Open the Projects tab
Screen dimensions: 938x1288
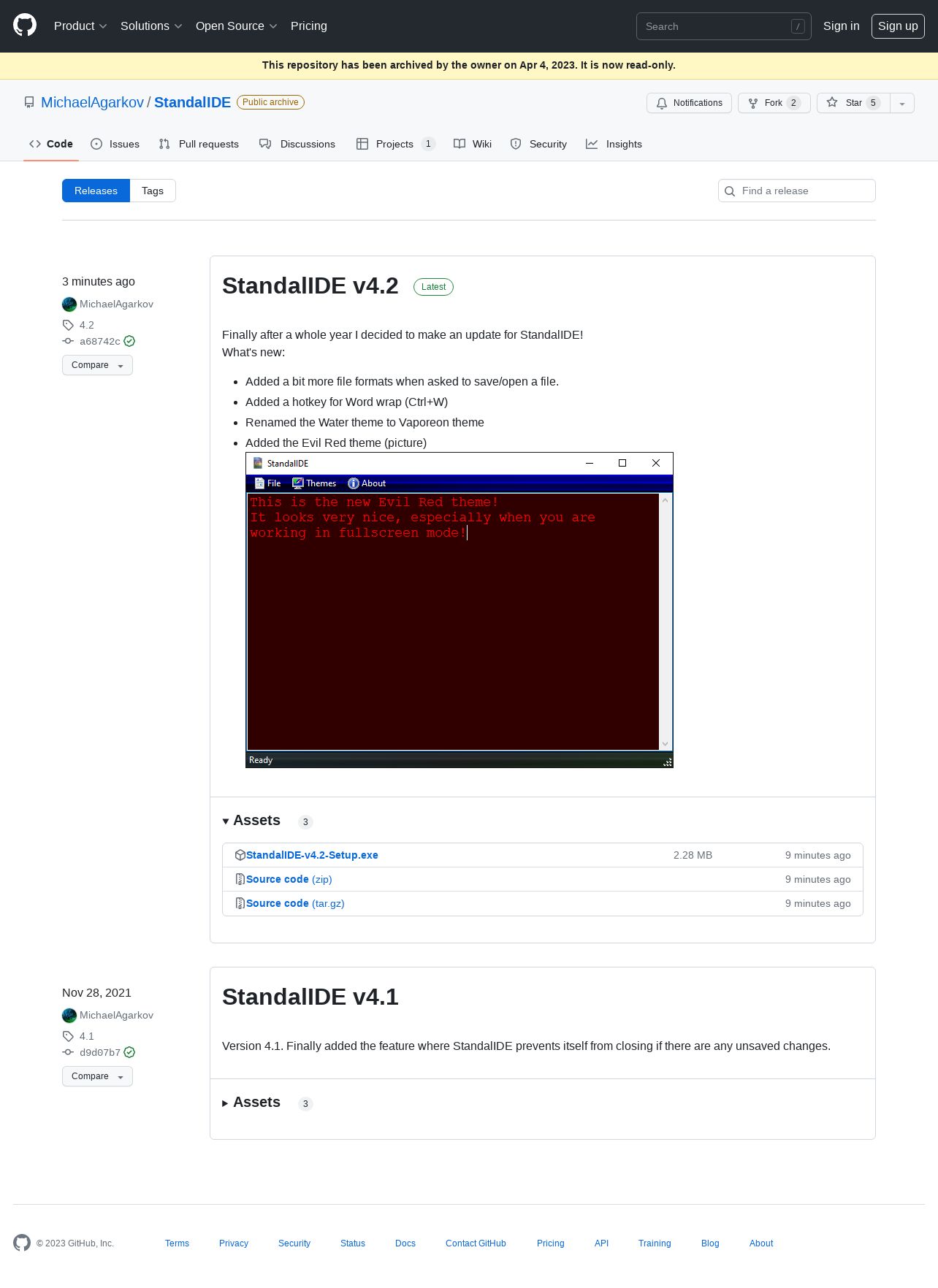(x=396, y=144)
